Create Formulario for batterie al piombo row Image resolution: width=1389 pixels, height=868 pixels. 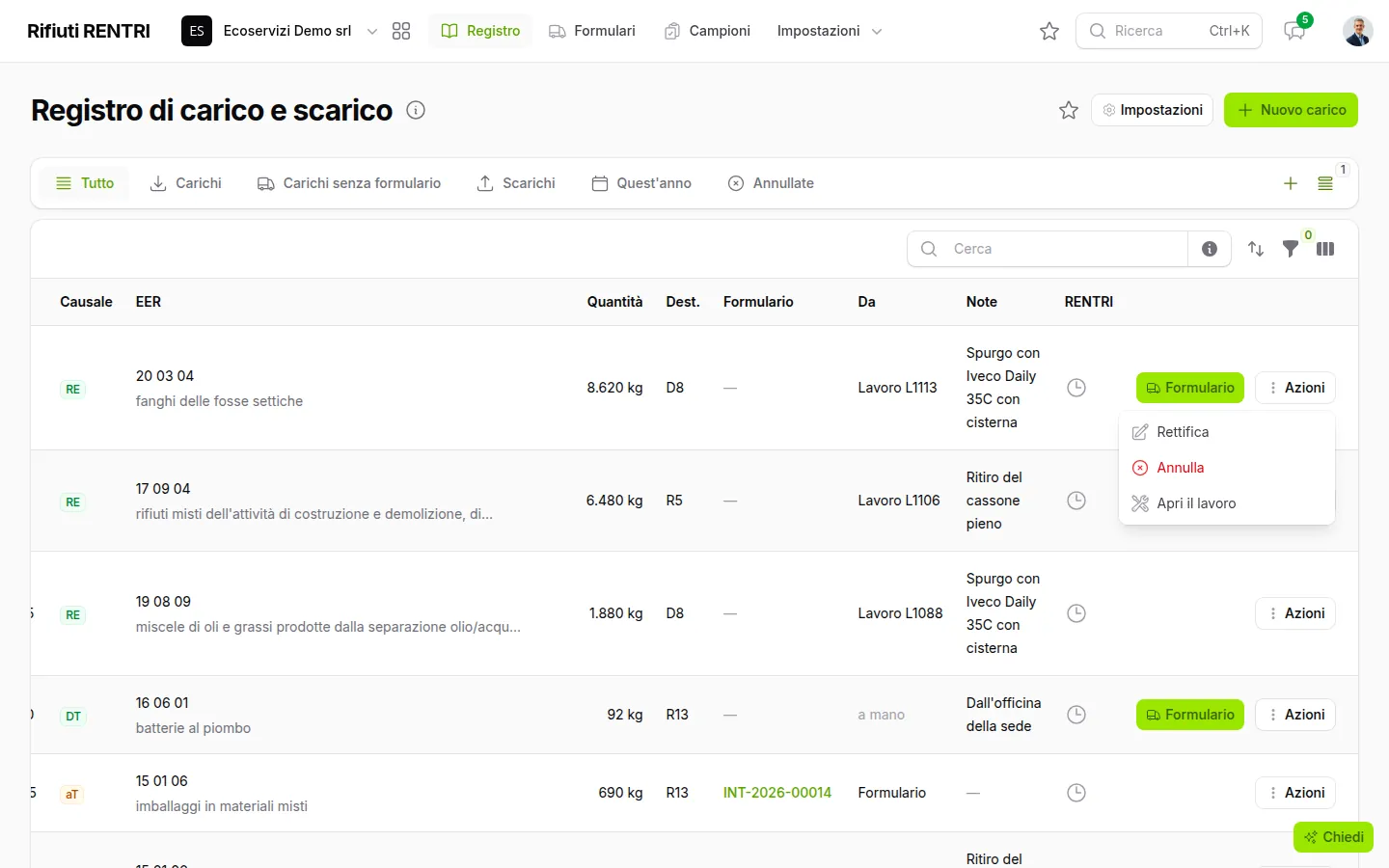(x=1190, y=715)
